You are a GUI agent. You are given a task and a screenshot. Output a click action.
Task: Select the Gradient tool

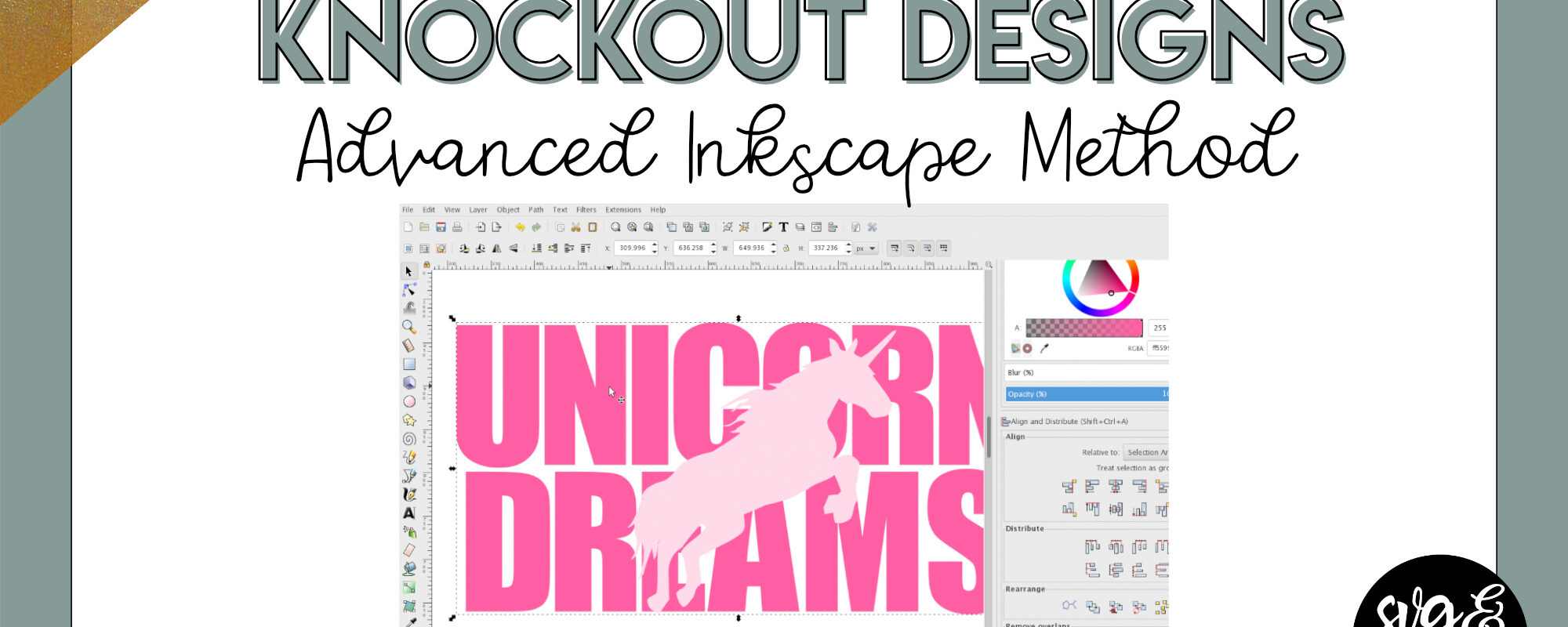point(408,587)
